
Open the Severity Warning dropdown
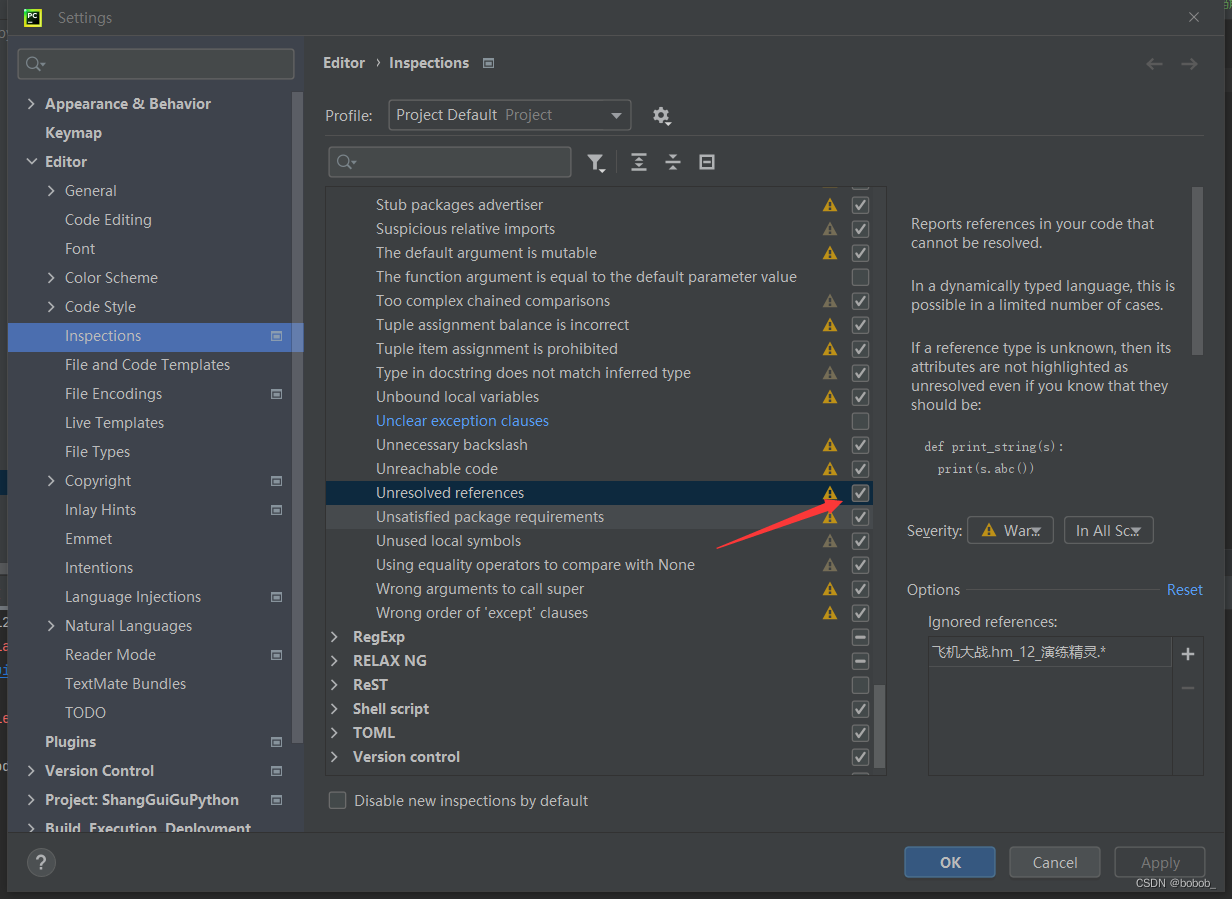point(1010,530)
